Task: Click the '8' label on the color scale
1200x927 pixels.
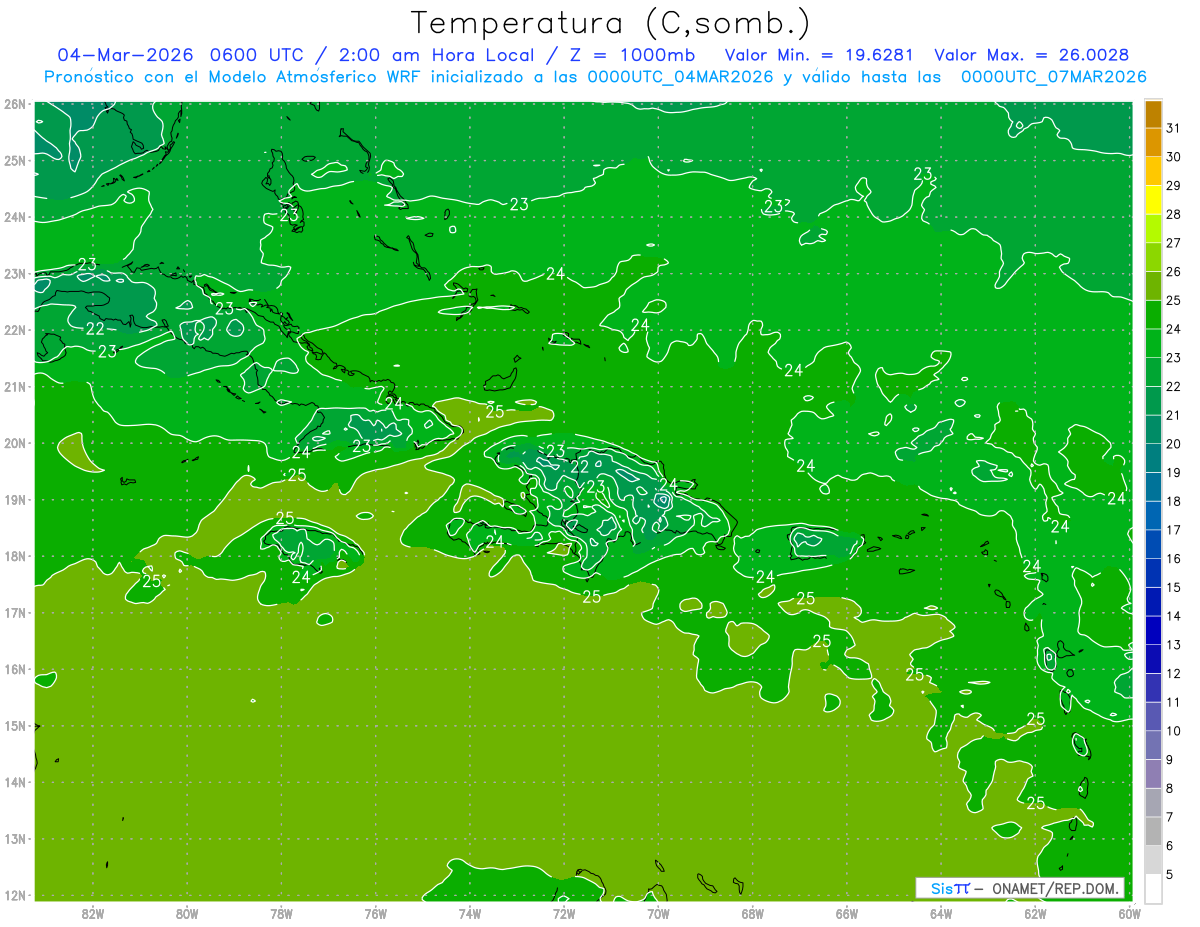Action: (x=1170, y=788)
